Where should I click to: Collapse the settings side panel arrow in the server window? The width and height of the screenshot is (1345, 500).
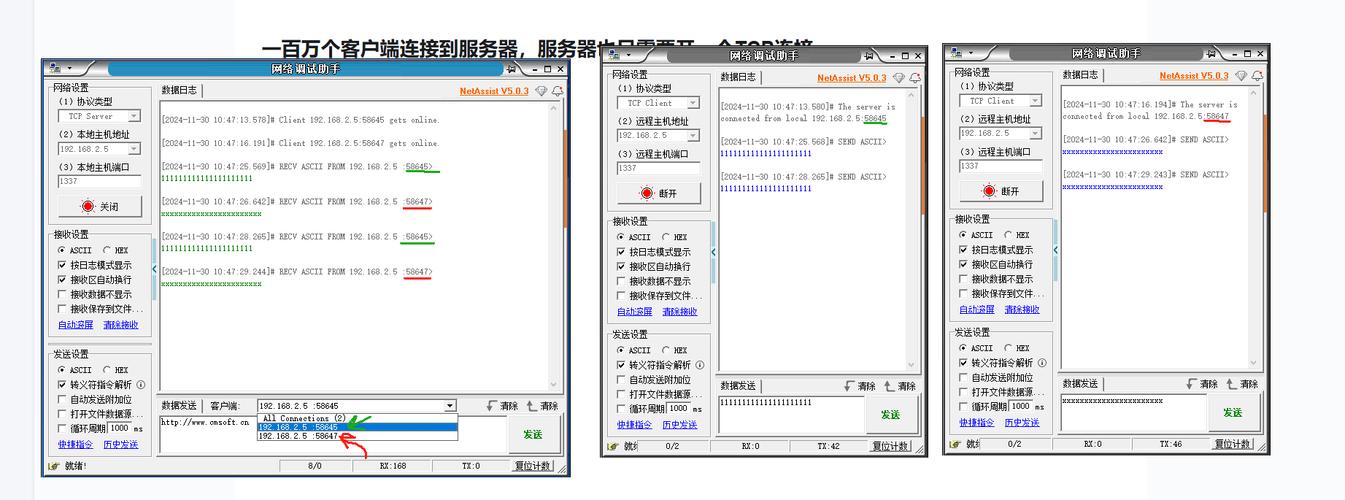click(x=154, y=268)
